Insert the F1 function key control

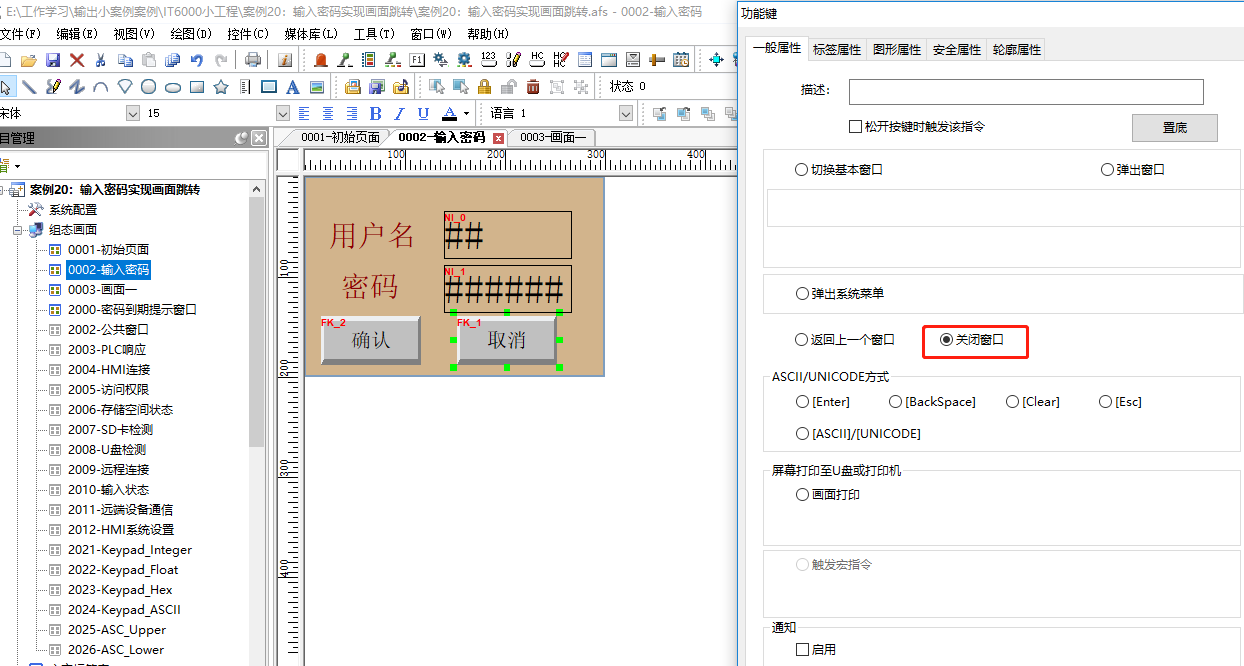[417, 60]
